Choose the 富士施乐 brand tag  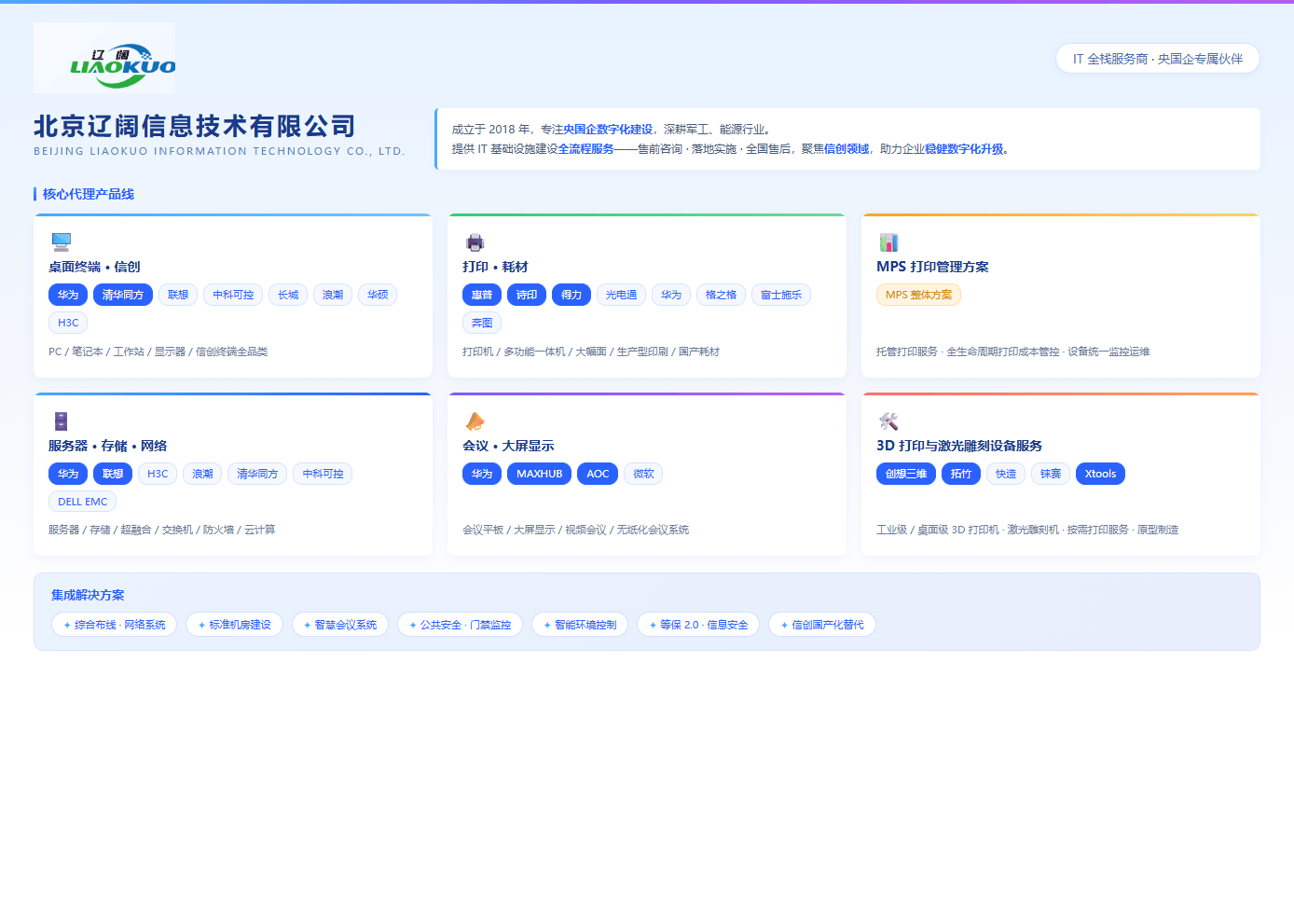[x=781, y=295]
